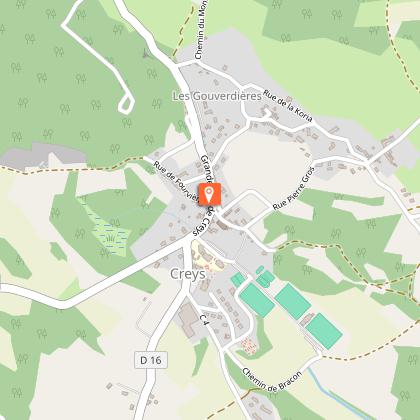The width and height of the screenshot is (420, 420).
Task: Click the Chemin du Mont label
Action: point(201,30)
